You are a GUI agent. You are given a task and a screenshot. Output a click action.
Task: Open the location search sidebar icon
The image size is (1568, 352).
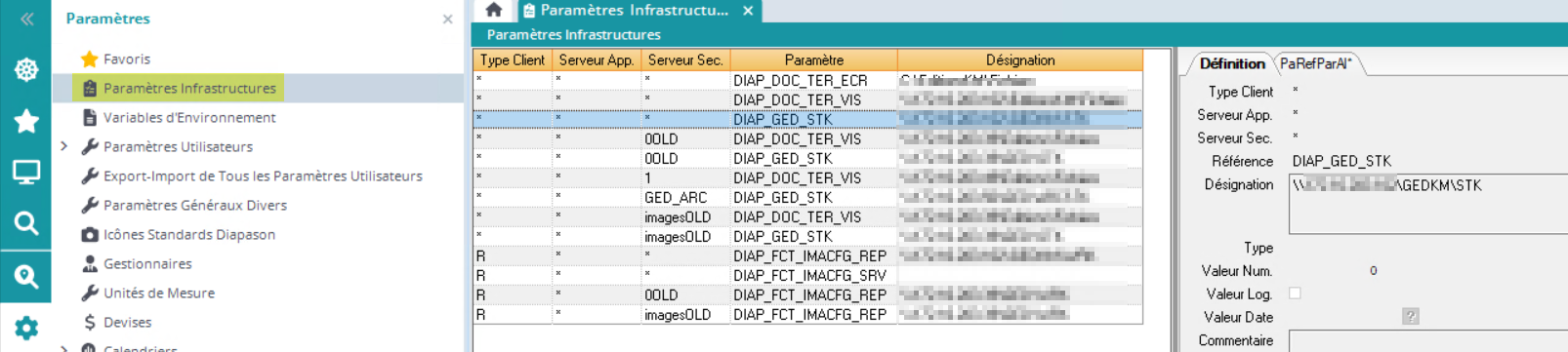pyautogui.click(x=26, y=277)
